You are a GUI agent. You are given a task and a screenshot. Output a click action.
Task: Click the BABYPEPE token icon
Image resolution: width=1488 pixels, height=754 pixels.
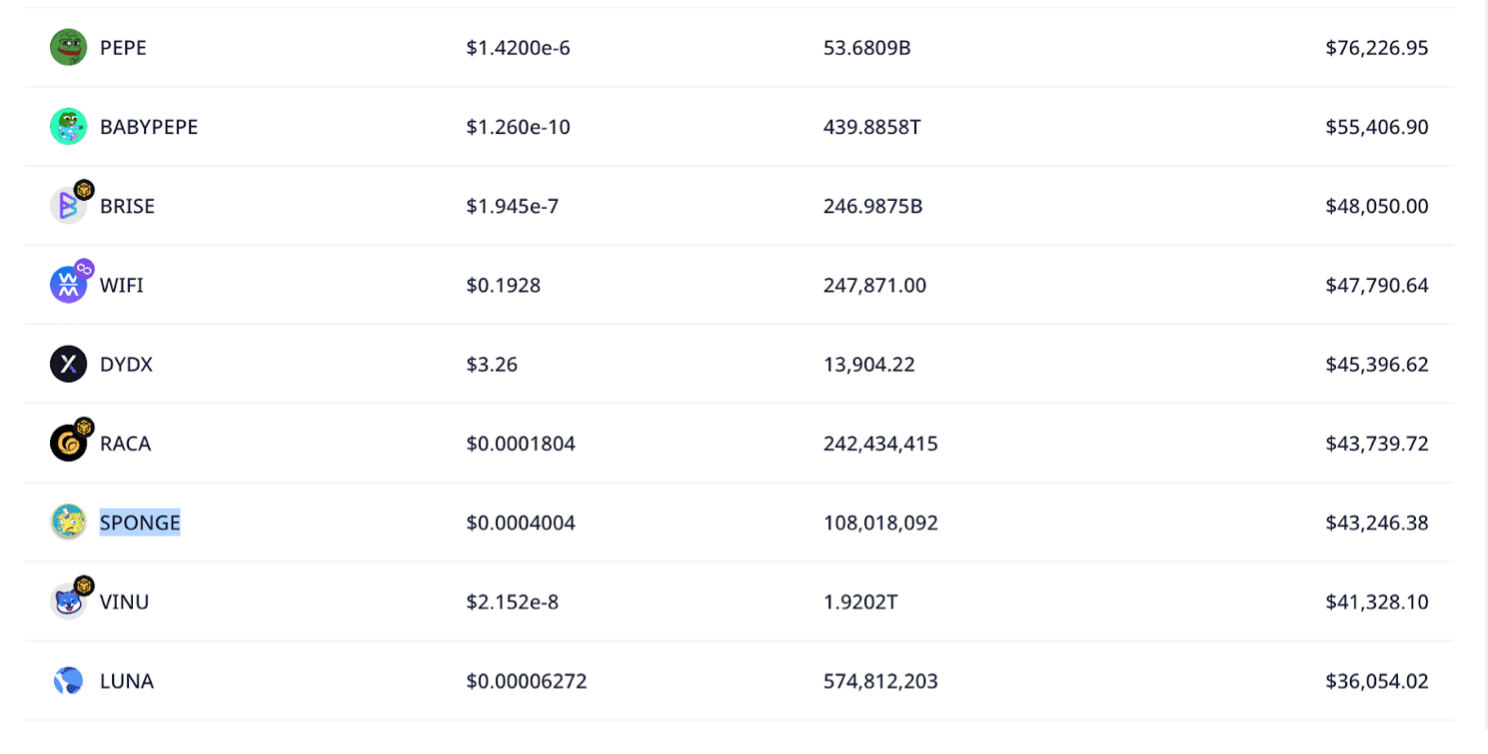pos(68,126)
